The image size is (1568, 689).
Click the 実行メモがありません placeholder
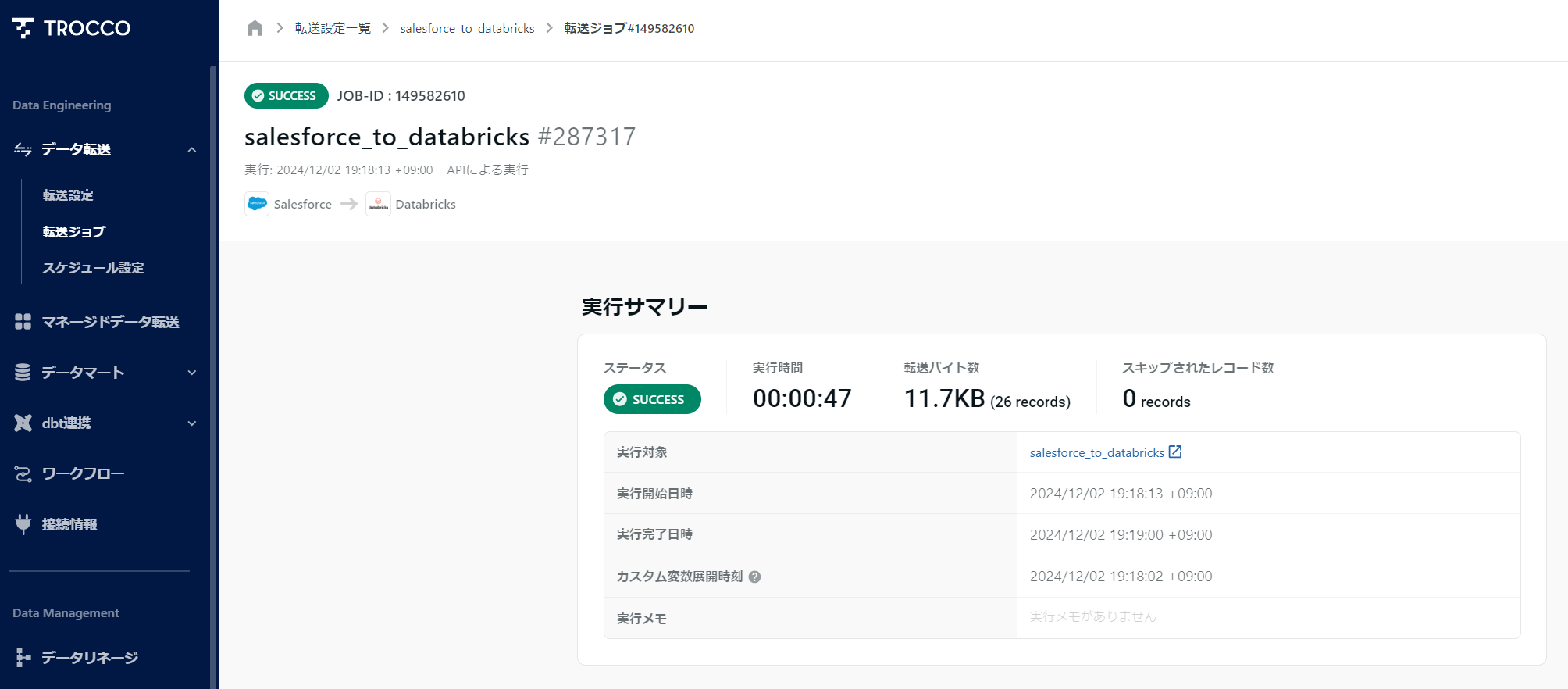coord(1092,616)
